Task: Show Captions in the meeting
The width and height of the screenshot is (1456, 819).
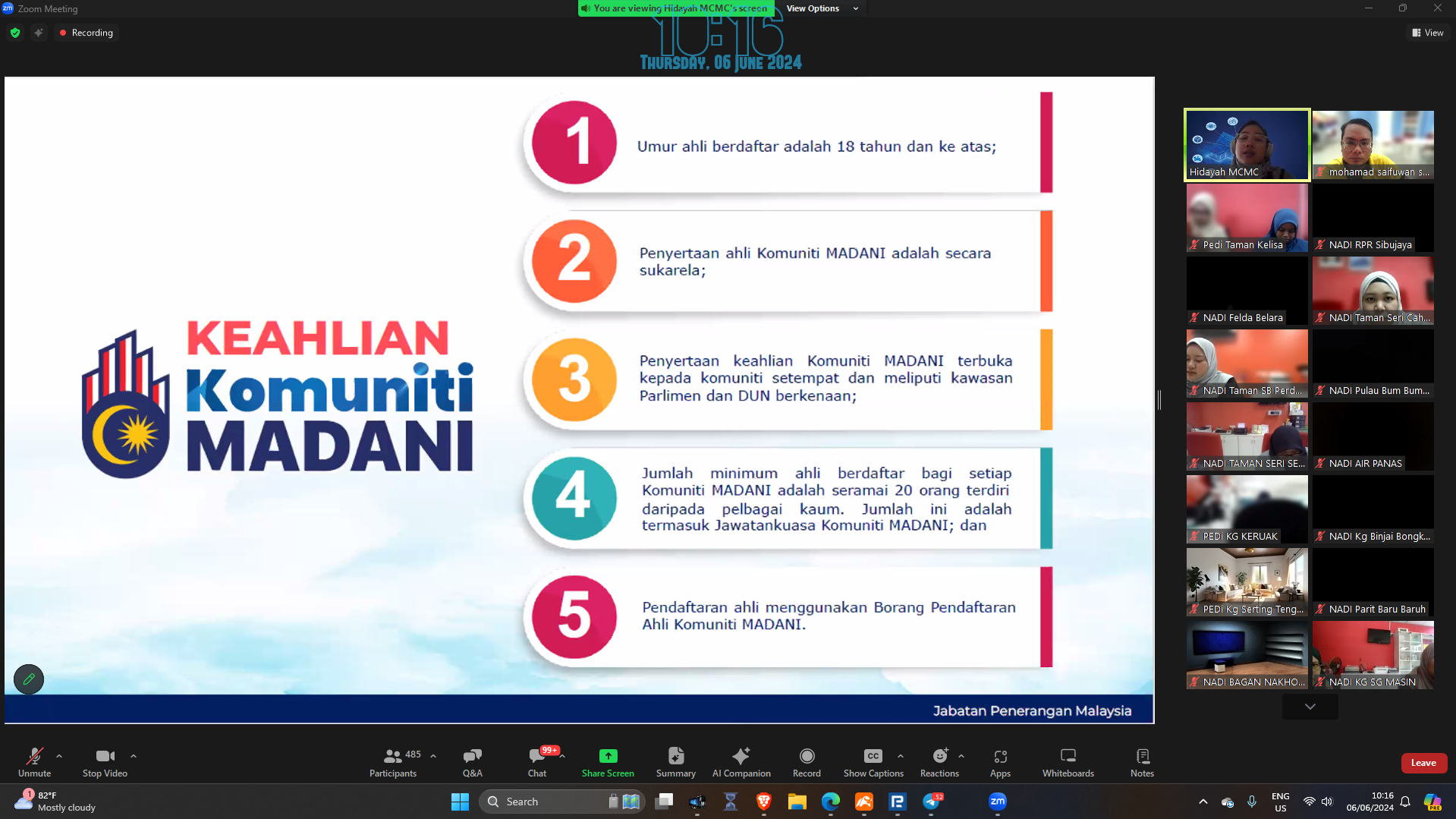Action: pyautogui.click(x=873, y=762)
